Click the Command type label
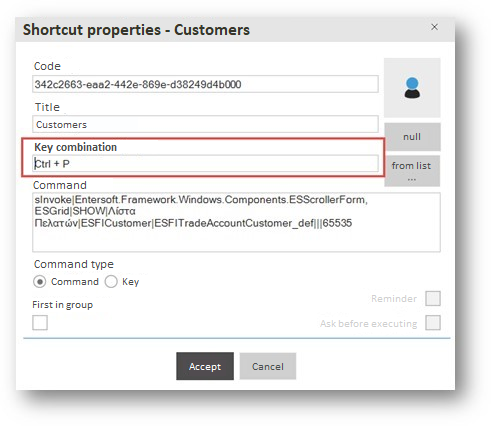491x426 pixels. tap(74, 264)
